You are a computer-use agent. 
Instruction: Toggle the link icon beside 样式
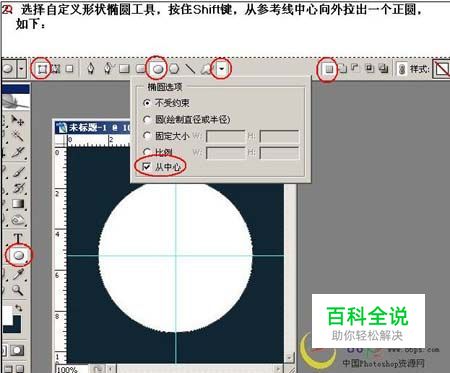[402, 69]
